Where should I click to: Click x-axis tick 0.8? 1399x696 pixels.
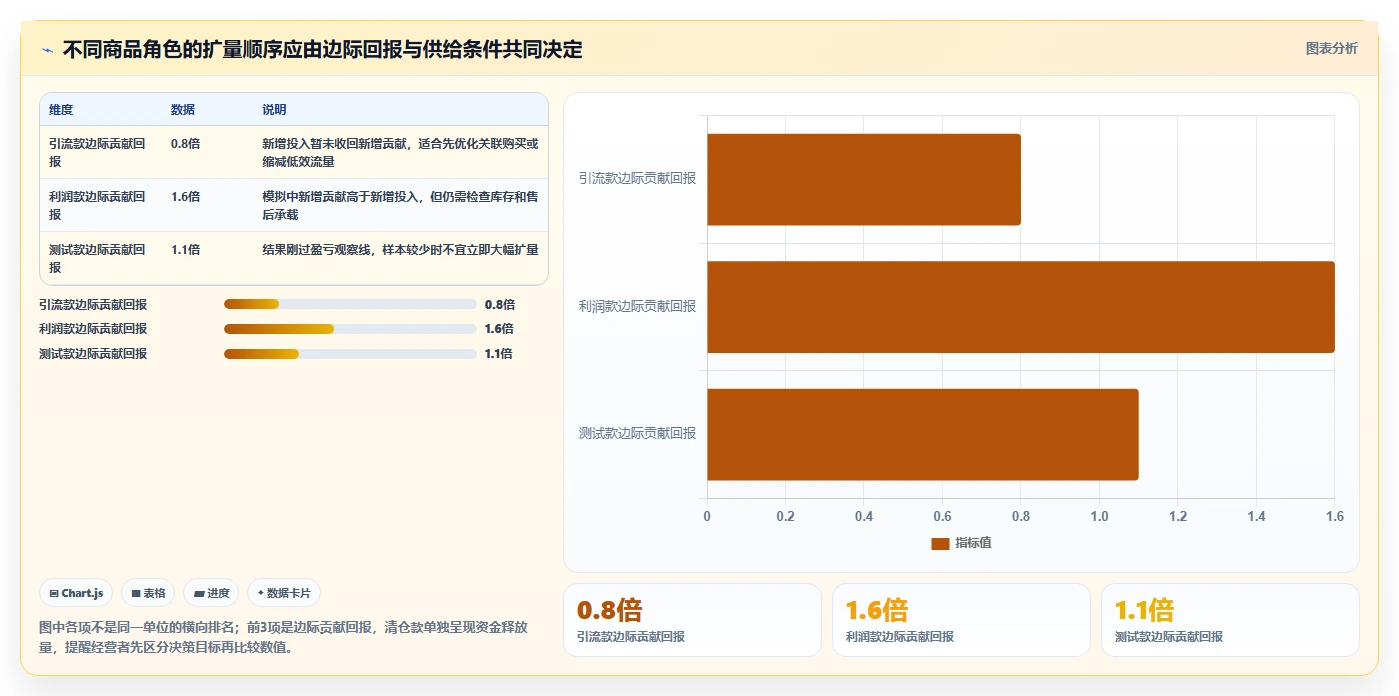1021,517
